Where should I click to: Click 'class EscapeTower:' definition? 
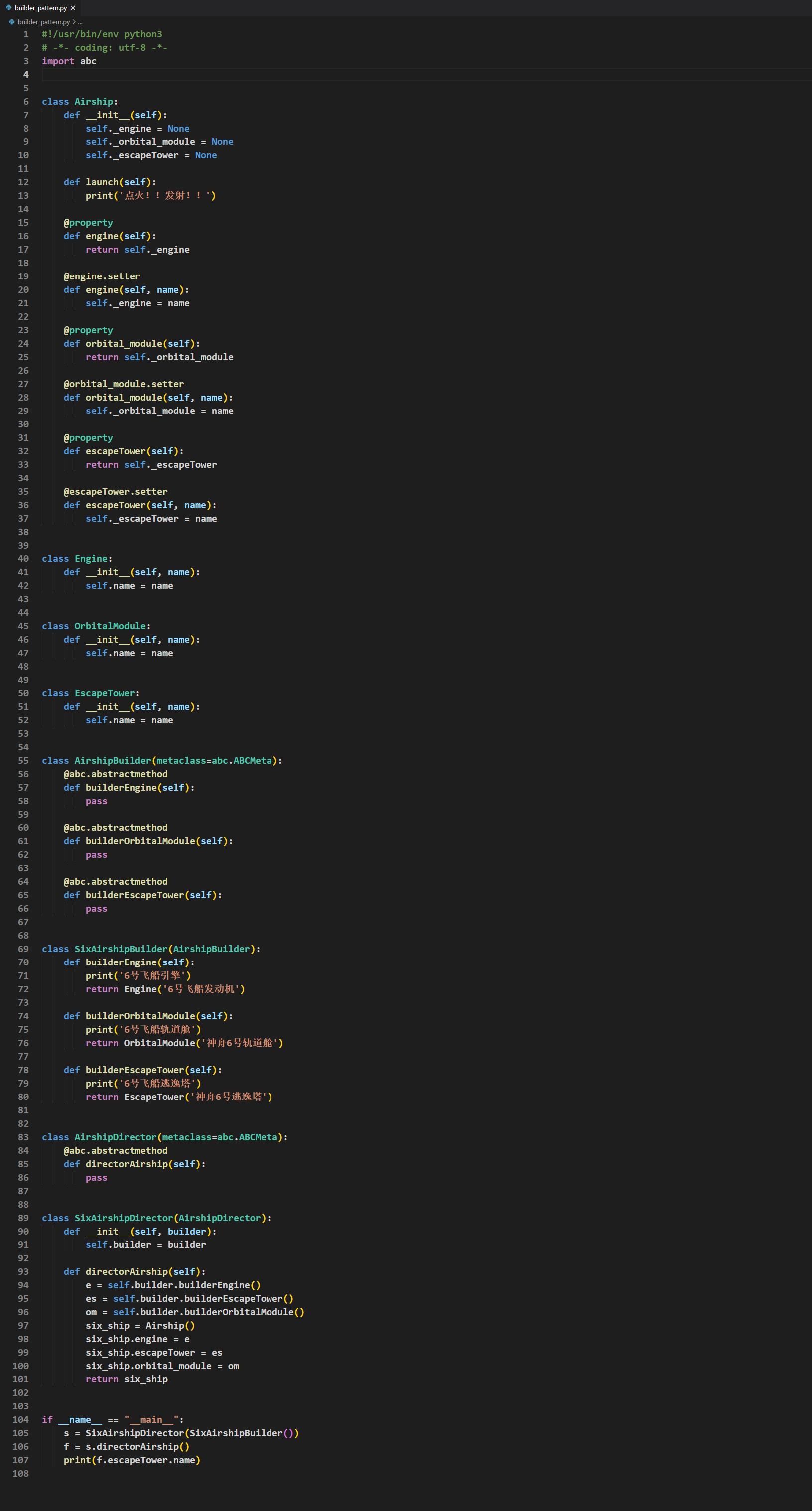[x=91, y=693]
